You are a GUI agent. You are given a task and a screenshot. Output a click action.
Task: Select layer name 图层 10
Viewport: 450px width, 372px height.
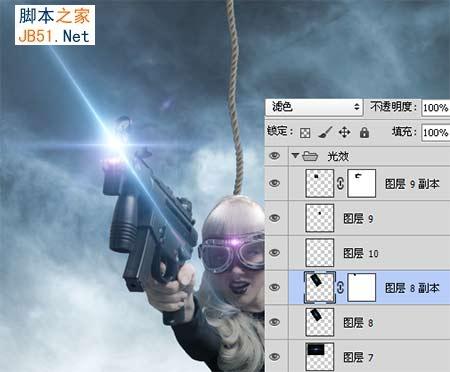click(361, 253)
